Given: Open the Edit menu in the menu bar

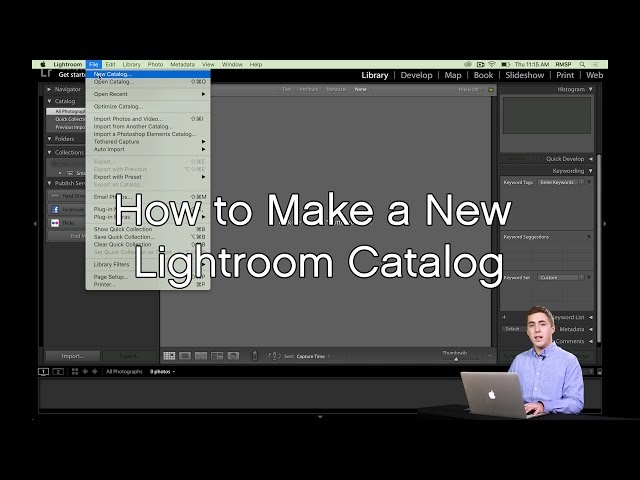Looking at the screenshot, I should click(110, 64).
